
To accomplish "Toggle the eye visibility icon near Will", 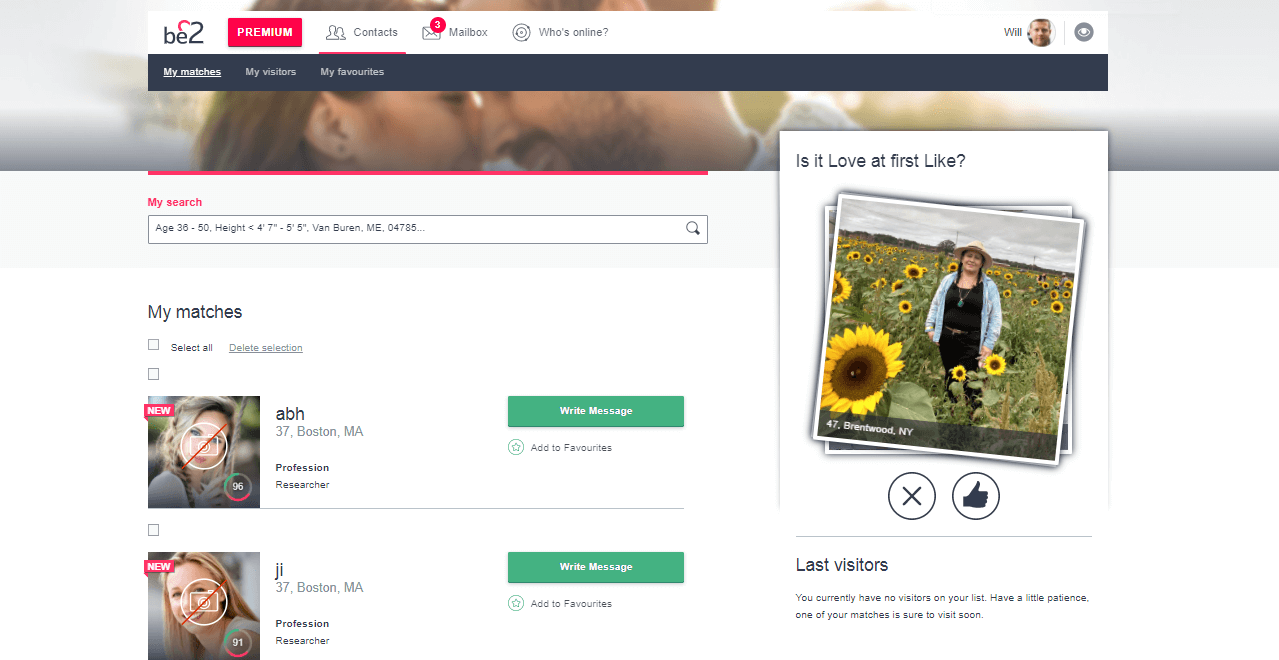I will 1084,32.
